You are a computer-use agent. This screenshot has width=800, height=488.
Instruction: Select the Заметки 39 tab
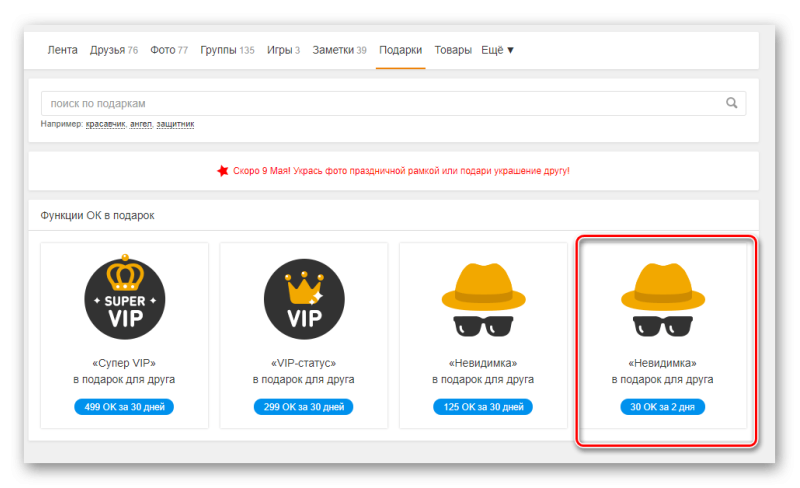339,50
